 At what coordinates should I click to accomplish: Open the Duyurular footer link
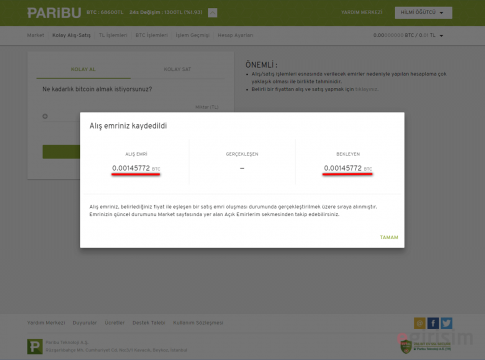(x=85, y=323)
